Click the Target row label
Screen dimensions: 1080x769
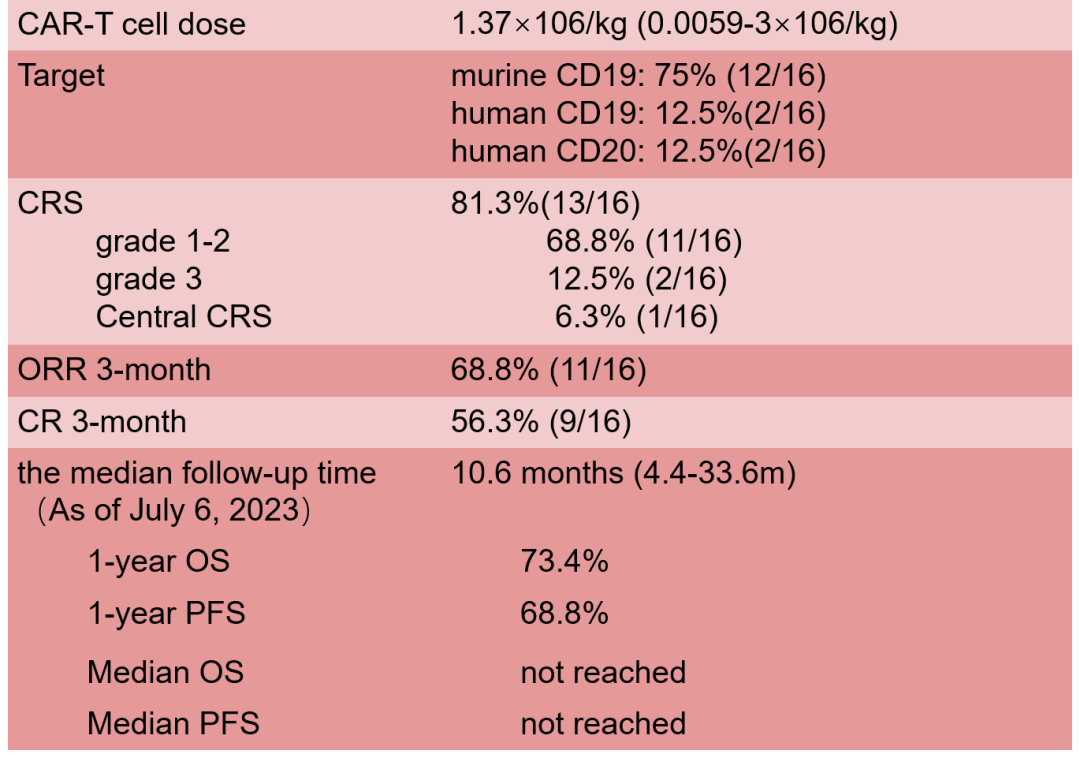pos(61,76)
